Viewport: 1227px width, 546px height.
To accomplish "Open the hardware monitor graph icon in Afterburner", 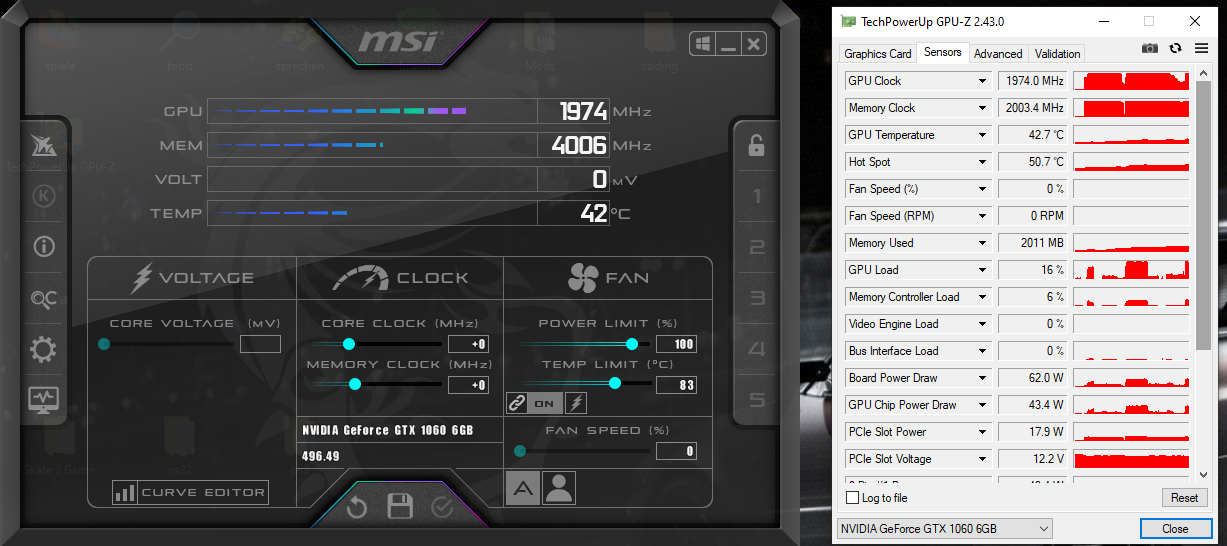I will point(44,399).
